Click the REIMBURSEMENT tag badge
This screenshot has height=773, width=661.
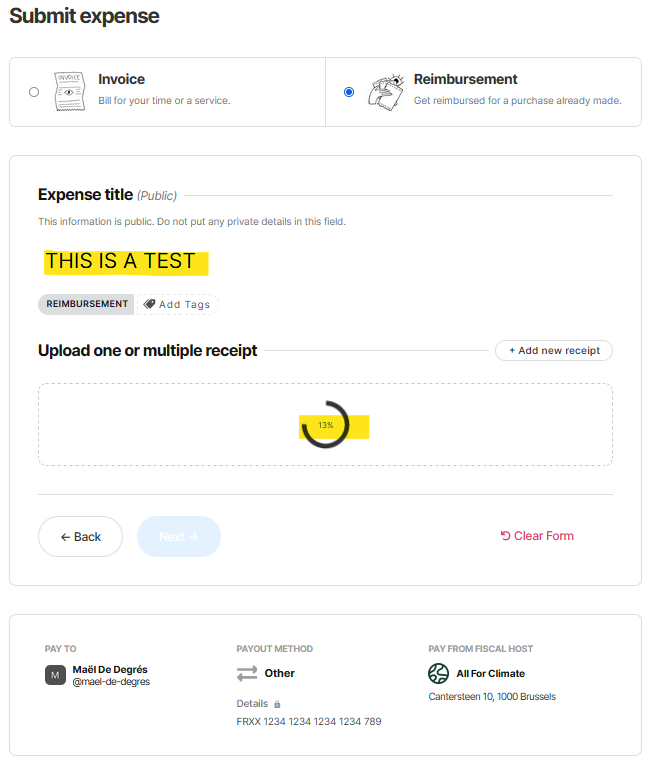[x=87, y=304]
